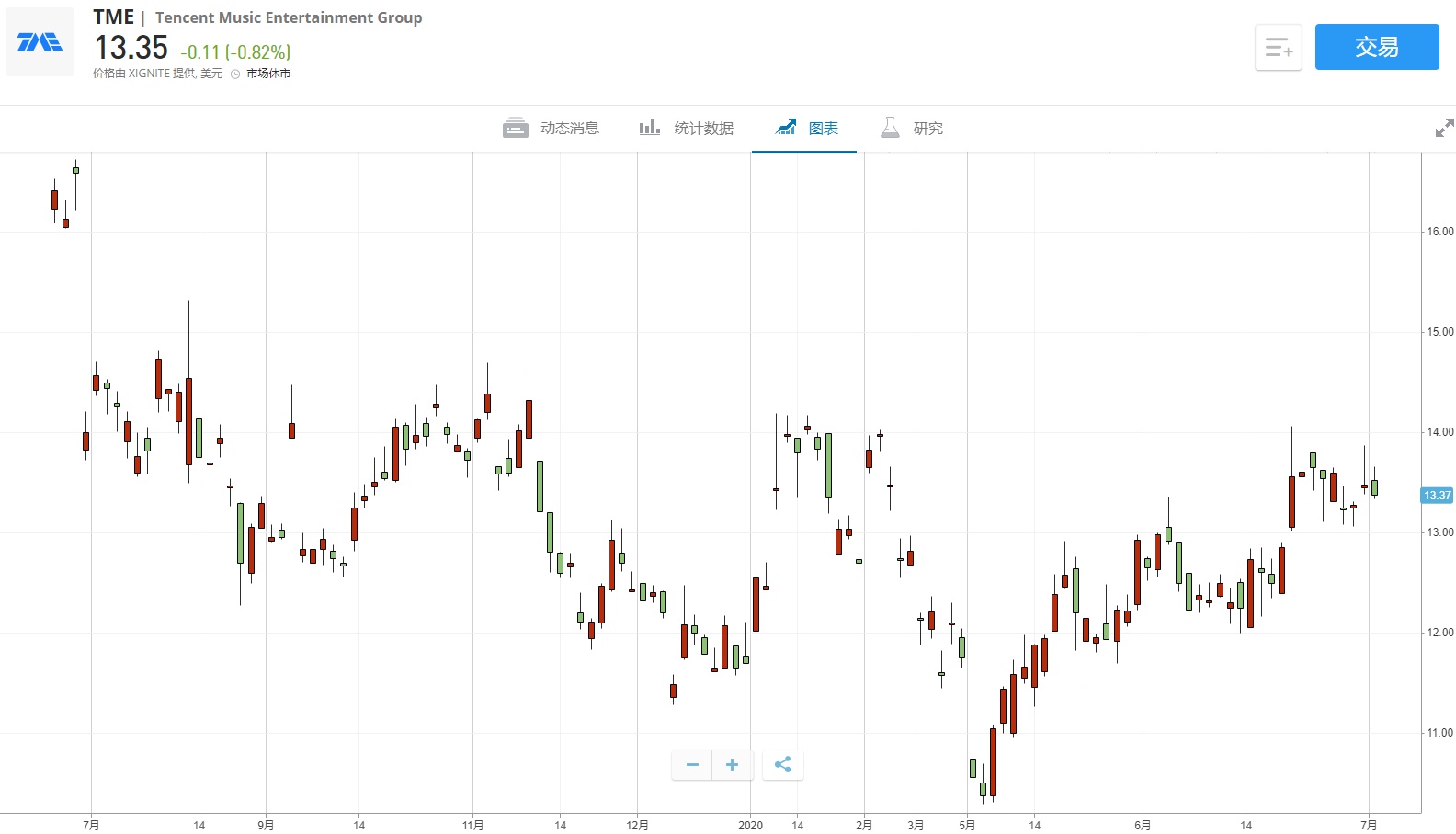Viewport: 1456px width, 834px height.
Task: Click the 2月 time axis label
Action: (864, 825)
